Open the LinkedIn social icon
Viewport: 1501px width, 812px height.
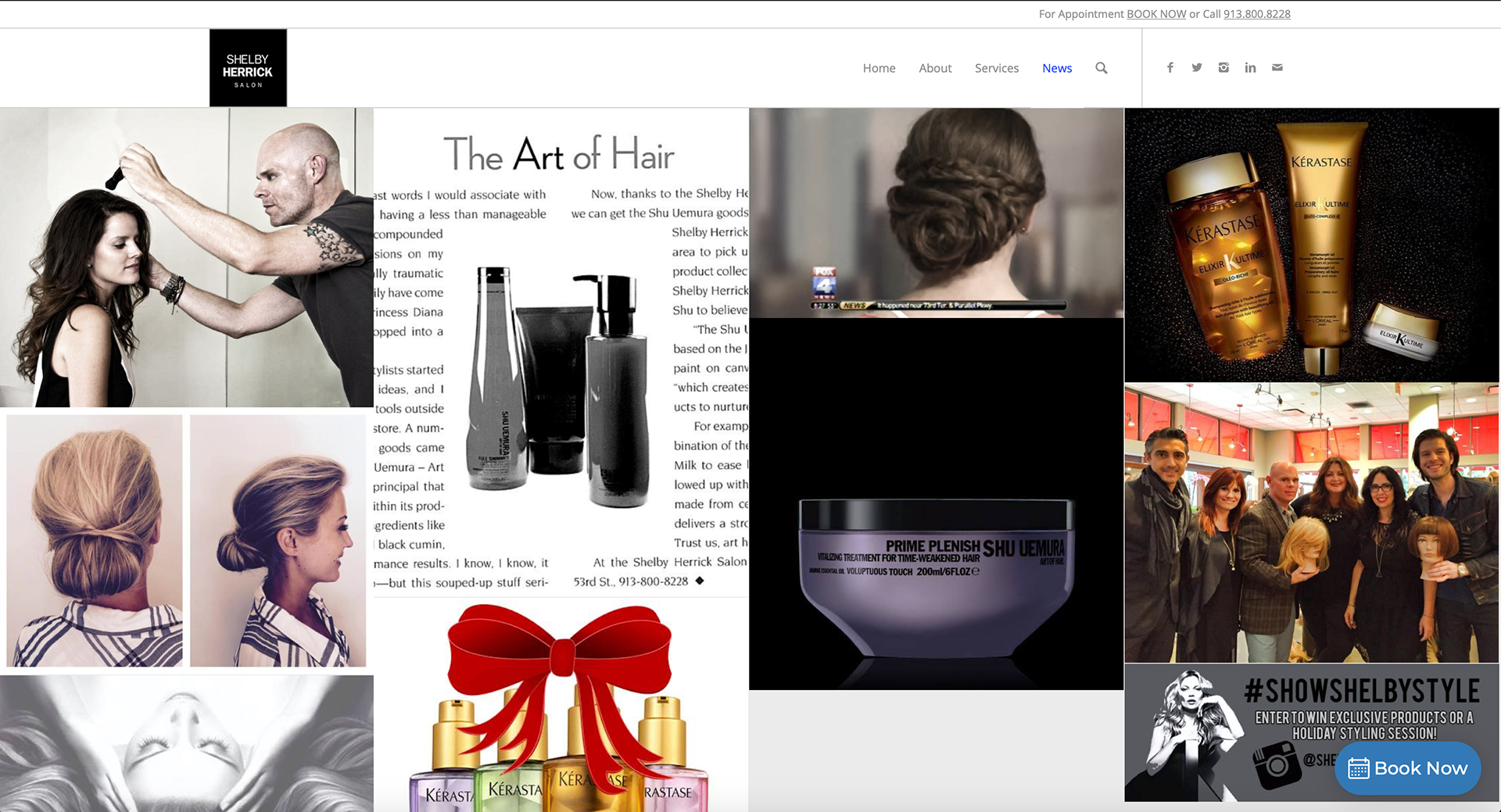pos(1250,68)
